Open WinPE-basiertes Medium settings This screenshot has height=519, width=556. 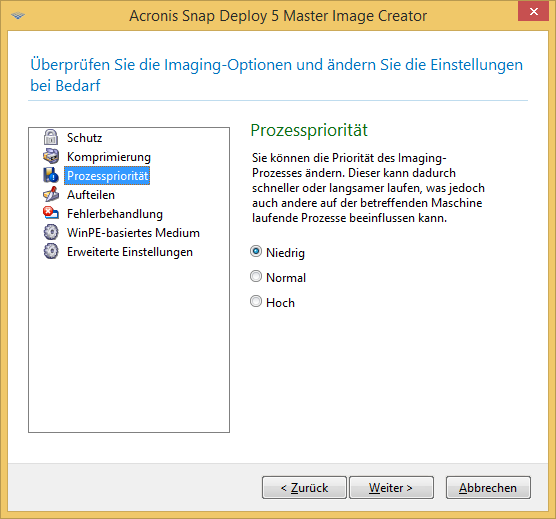coord(133,233)
